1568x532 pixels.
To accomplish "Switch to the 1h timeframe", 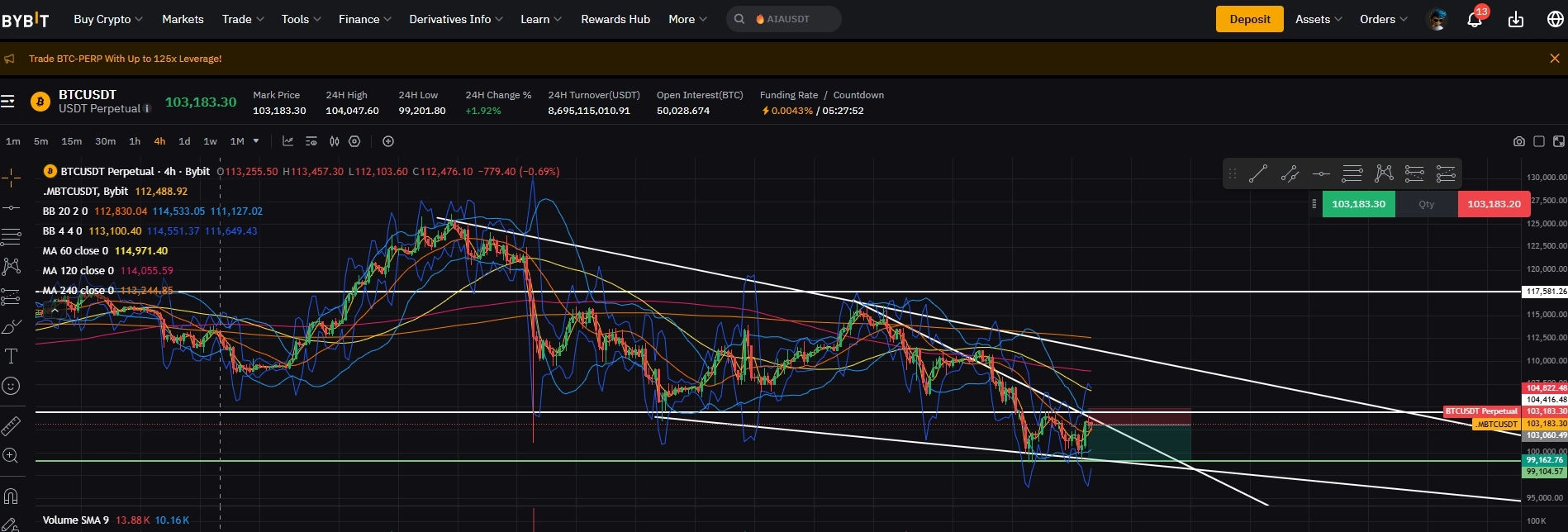I will coord(135,141).
